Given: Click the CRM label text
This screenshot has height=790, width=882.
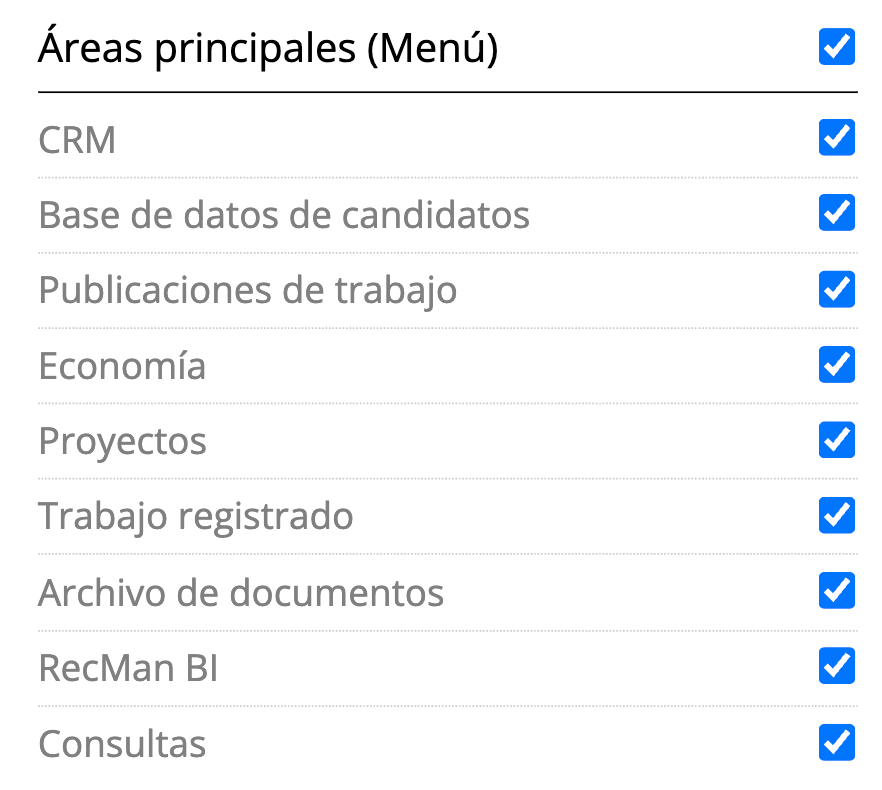Looking at the screenshot, I should (x=77, y=140).
